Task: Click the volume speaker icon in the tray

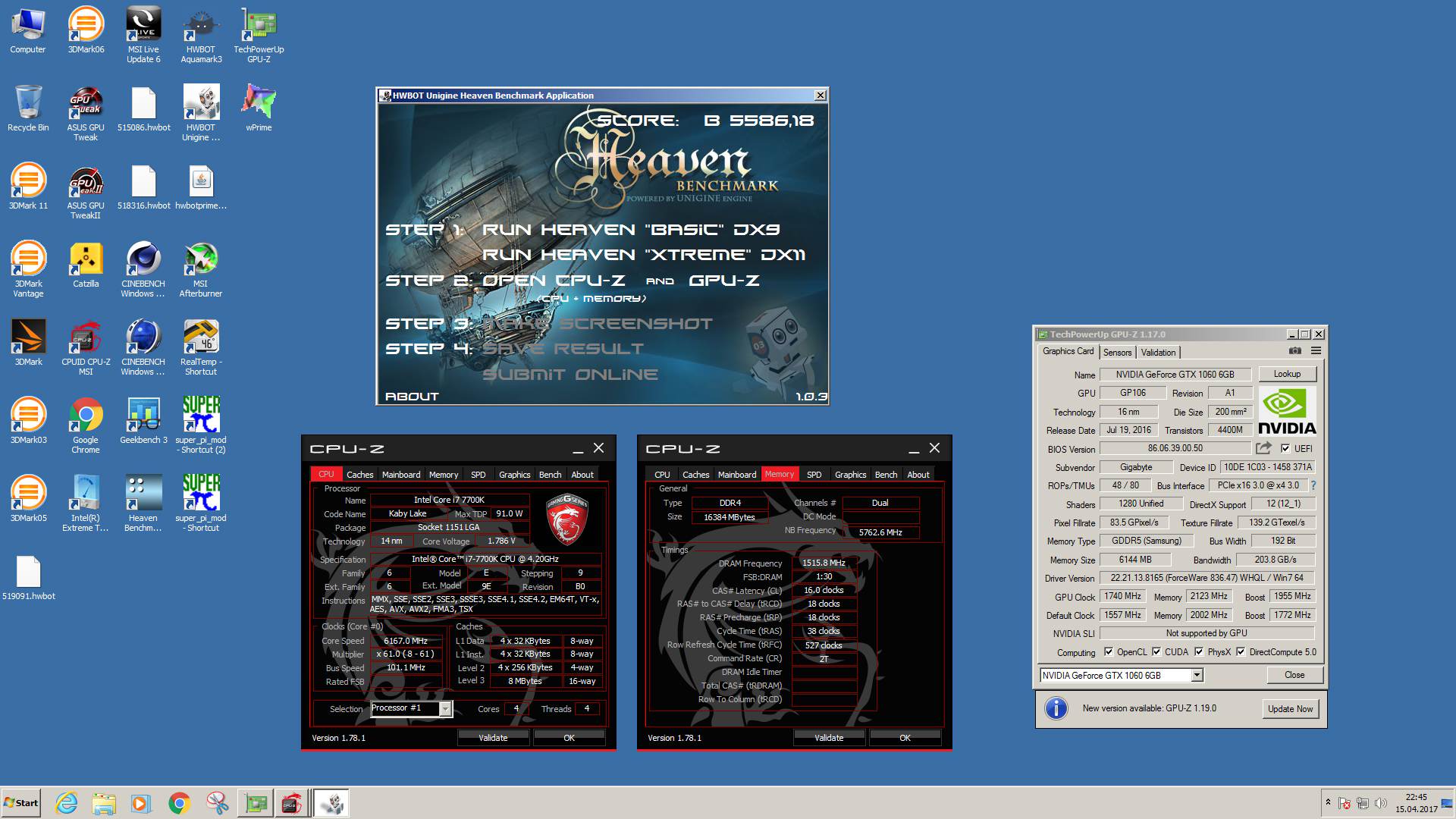Action: click(1380, 802)
